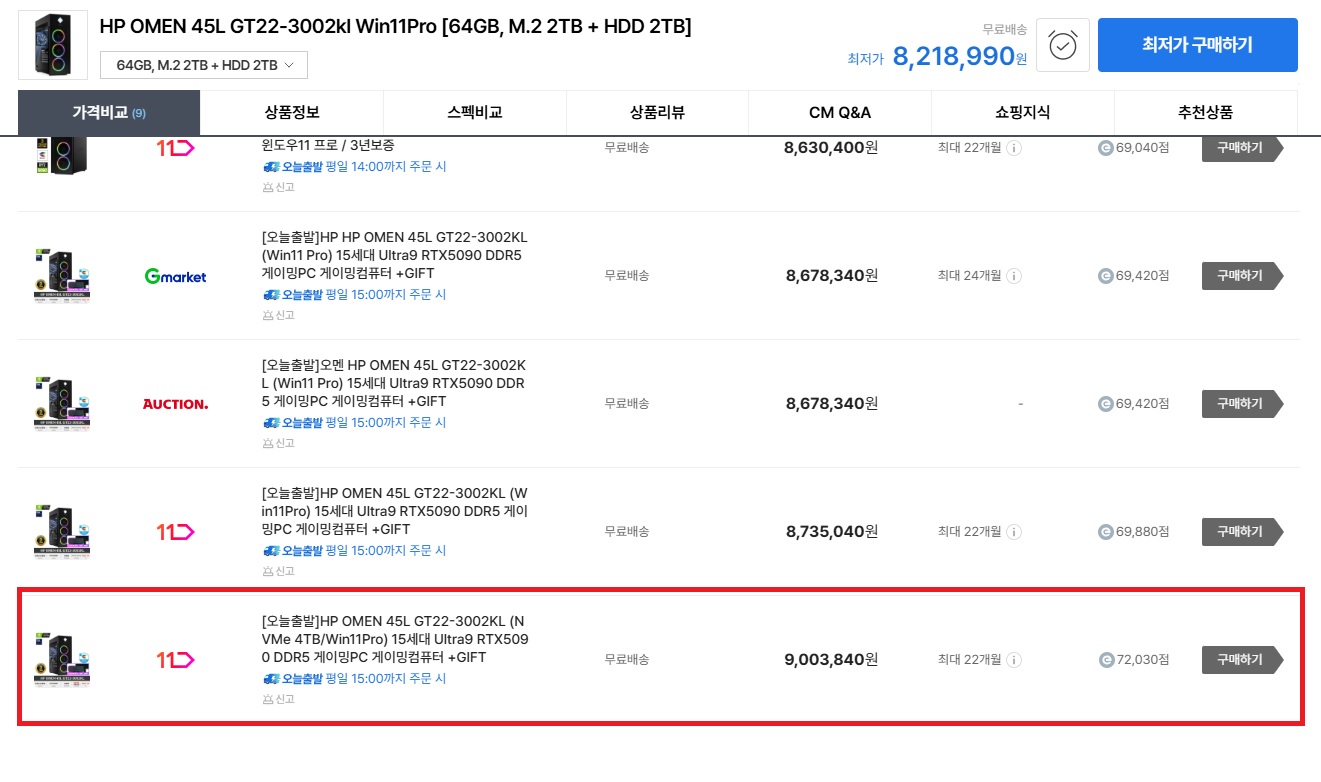The height and width of the screenshot is (782, 1321).
Task: Click 신고 report link in the Gmarket row
Action: [278, 315]
